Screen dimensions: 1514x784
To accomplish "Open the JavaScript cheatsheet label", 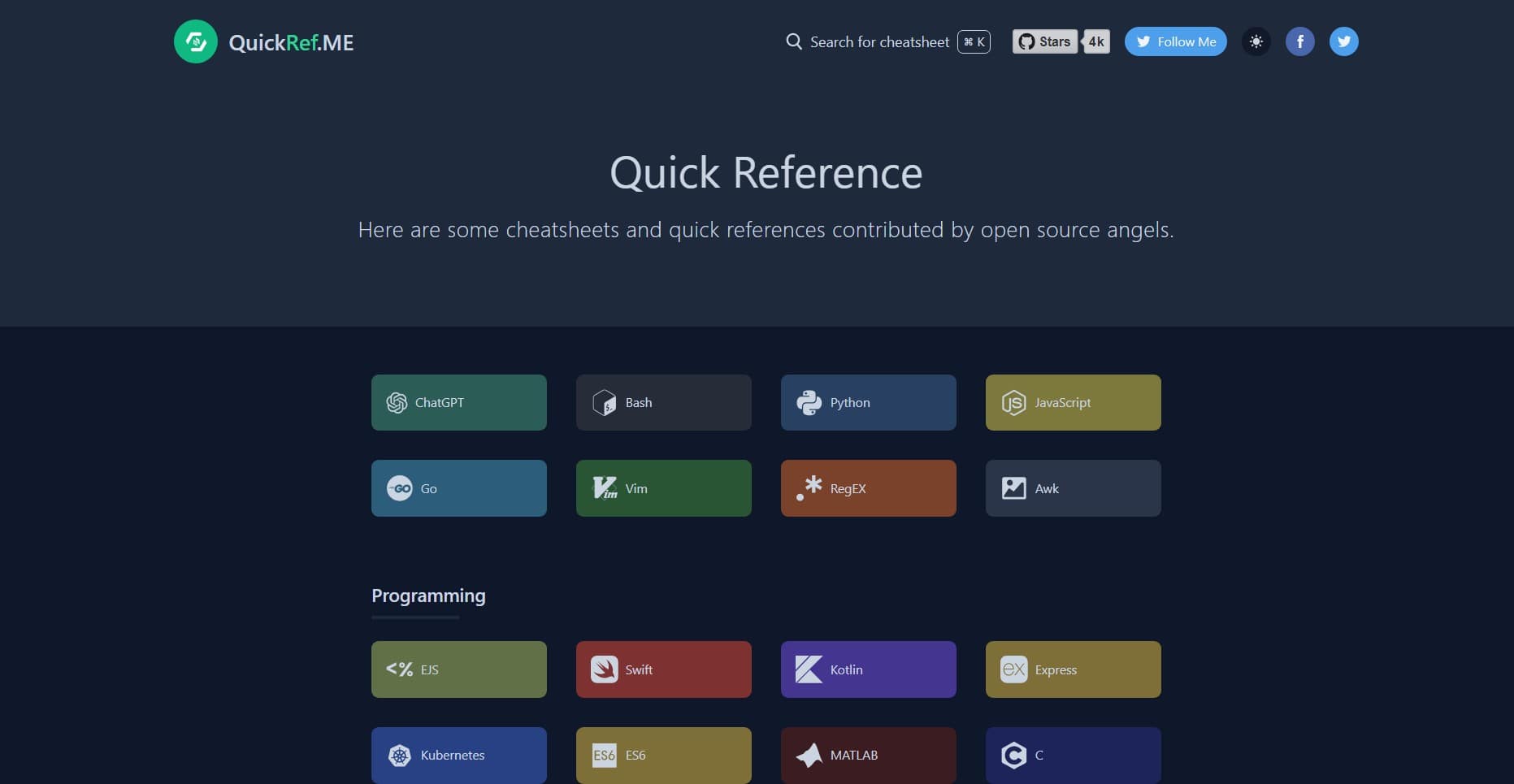I will click(x=1063, y=402).
